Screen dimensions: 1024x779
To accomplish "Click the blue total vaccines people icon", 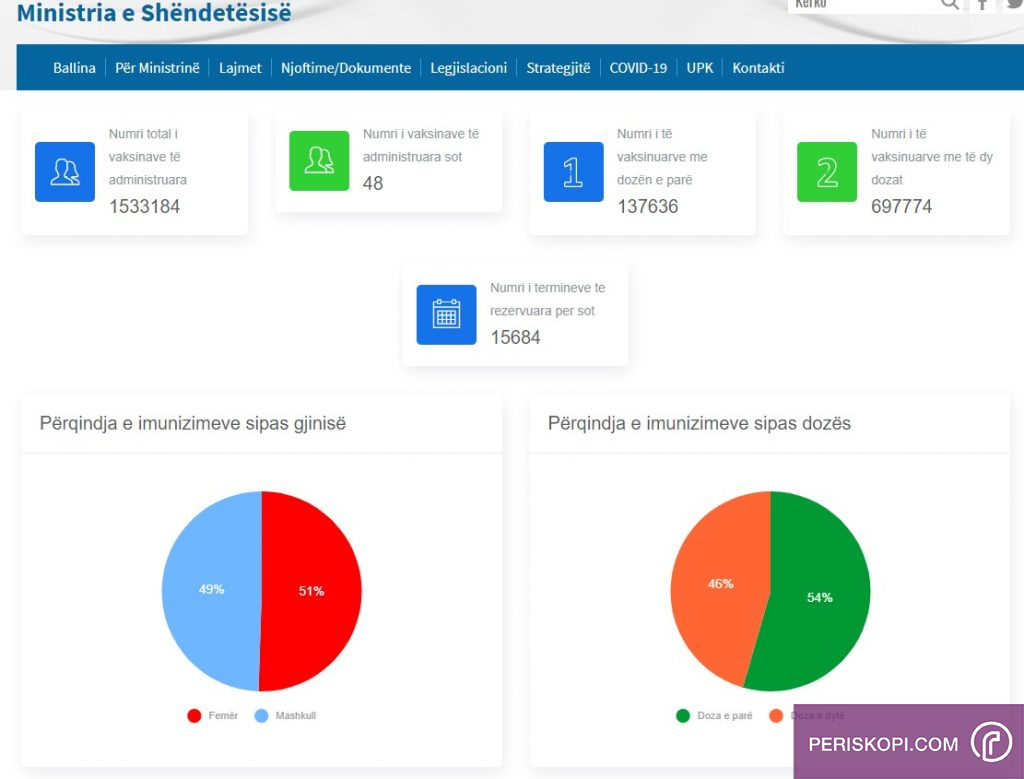I will click(65, 172).
